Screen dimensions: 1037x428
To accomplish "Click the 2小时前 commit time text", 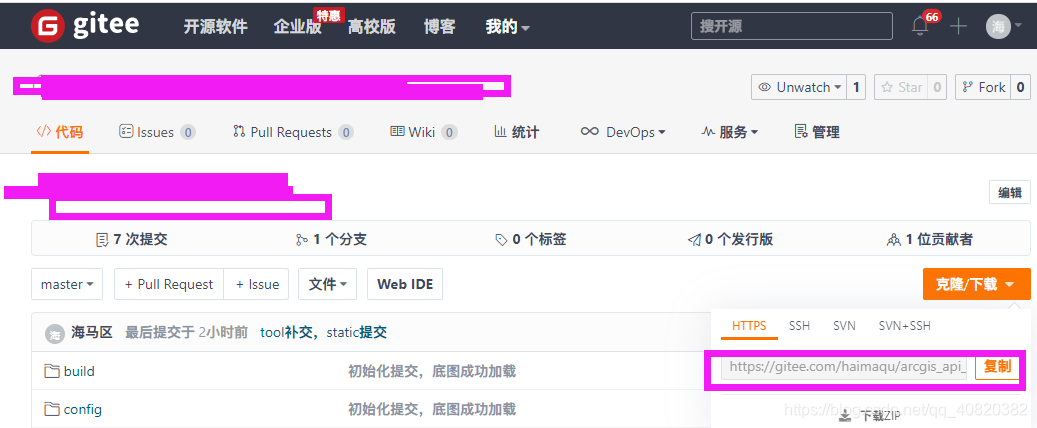I will tap(223, 332).
